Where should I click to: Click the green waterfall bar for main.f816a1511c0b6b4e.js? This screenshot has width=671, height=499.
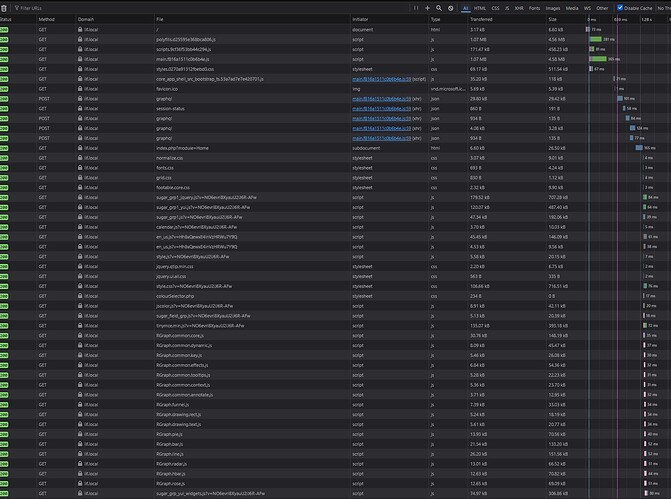(597, 59)
